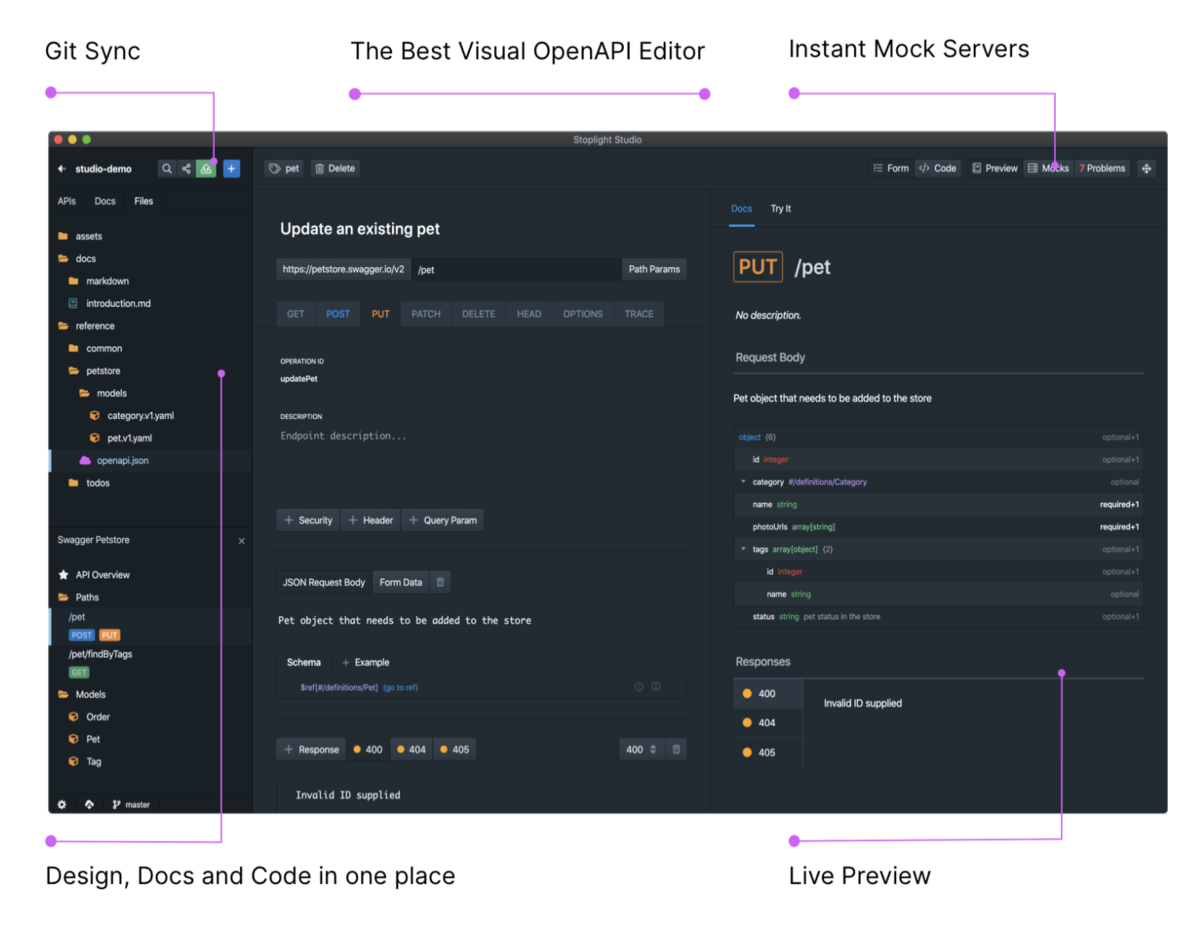Click the /pet path input field
Viewport: 1200px width, 930px height.
(516, 269)
